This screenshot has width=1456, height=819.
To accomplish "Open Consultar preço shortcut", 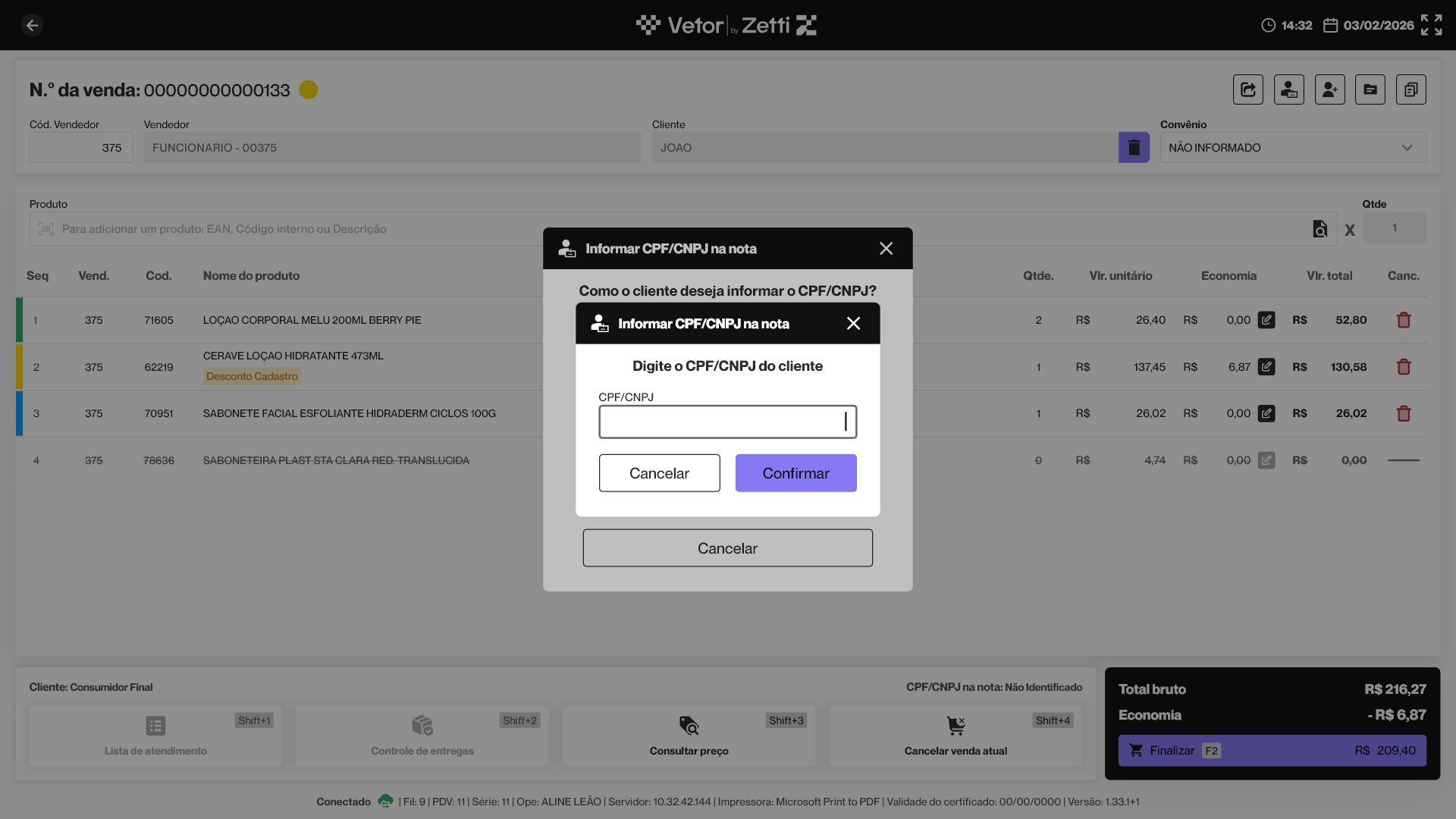I will (x=689, y=735).
